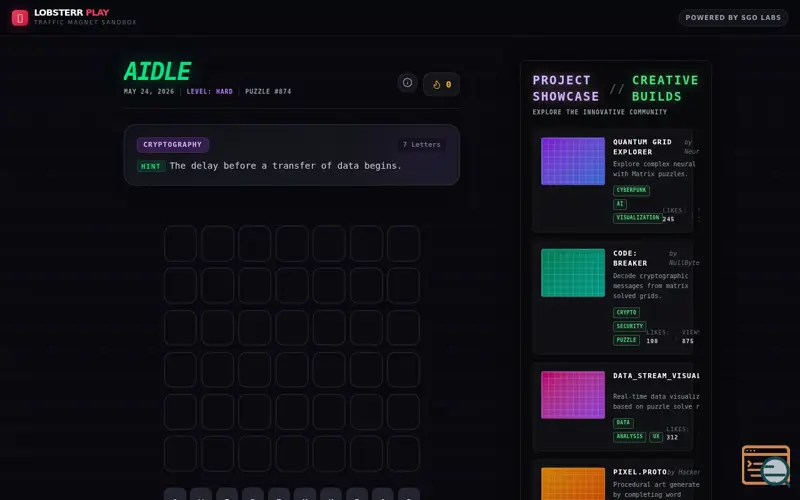The height and width of the screenshot is (500, 800).
Task: Click the DATA tag
Action: 623,423
